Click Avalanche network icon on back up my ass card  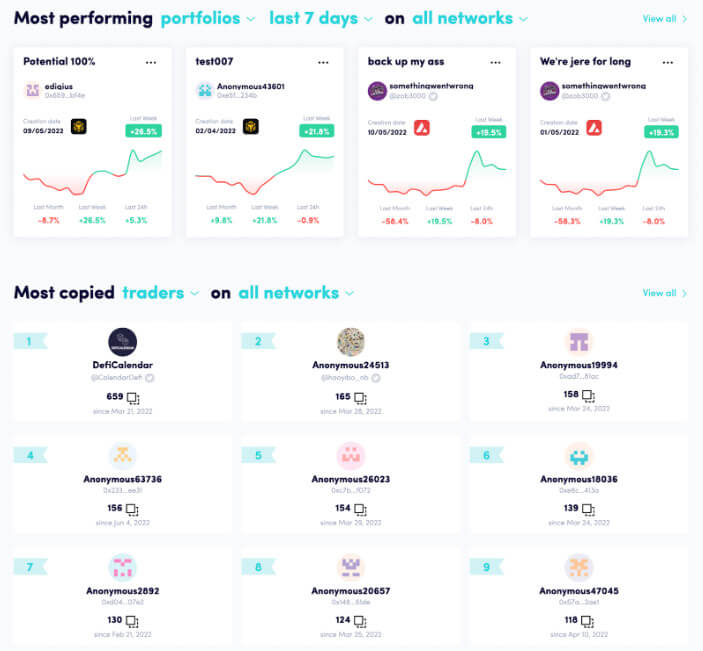(x=422, y=127)
